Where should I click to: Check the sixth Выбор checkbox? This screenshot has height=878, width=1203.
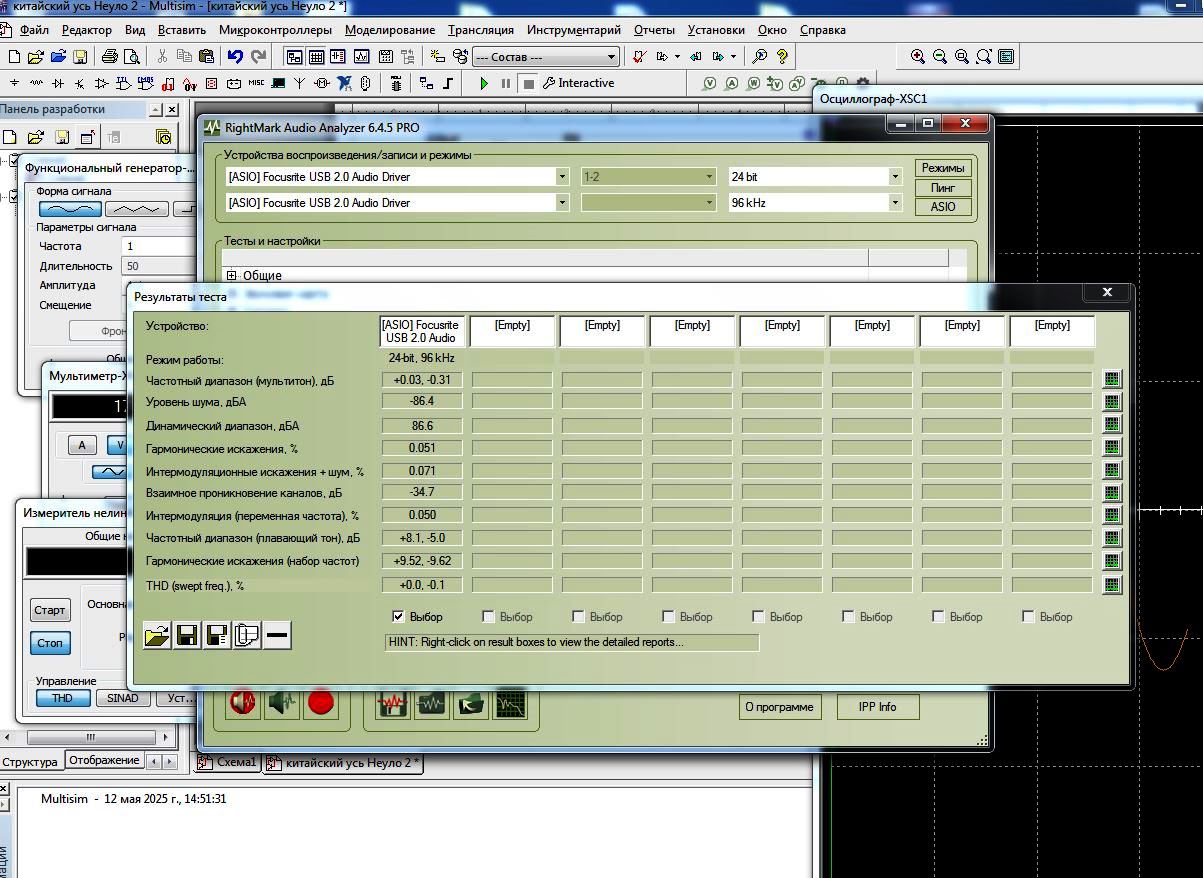849,617
